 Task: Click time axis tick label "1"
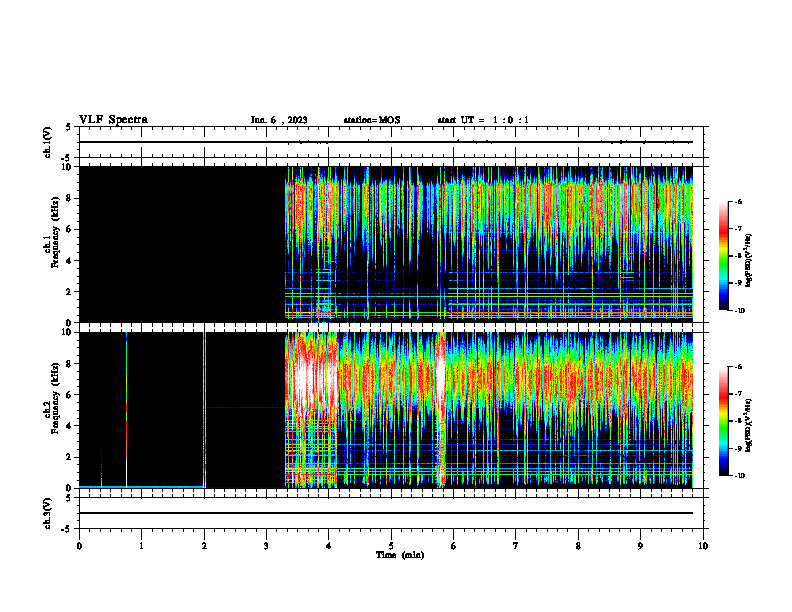pos(141,546)
